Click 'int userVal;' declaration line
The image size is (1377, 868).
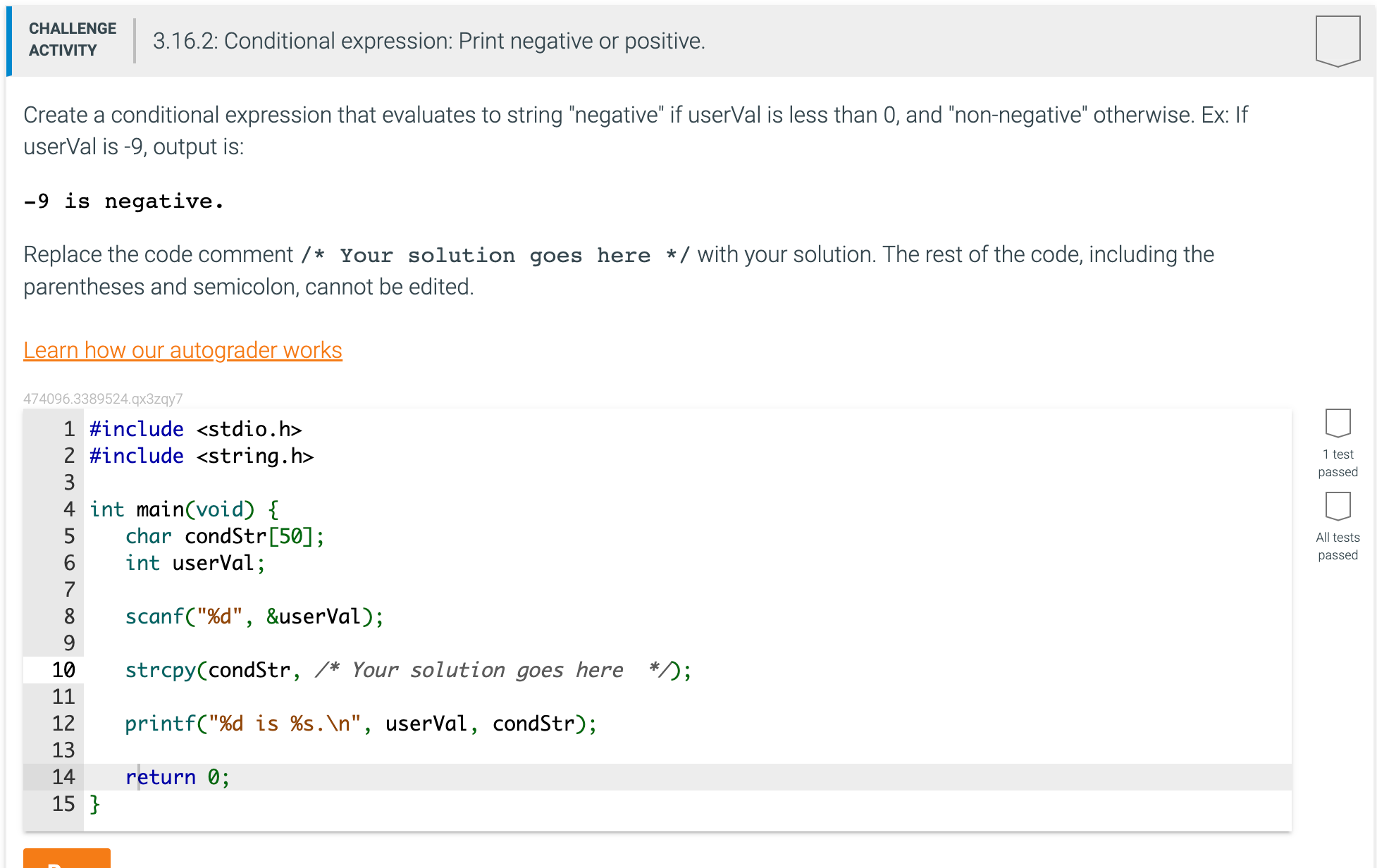[x=195, y=563]
